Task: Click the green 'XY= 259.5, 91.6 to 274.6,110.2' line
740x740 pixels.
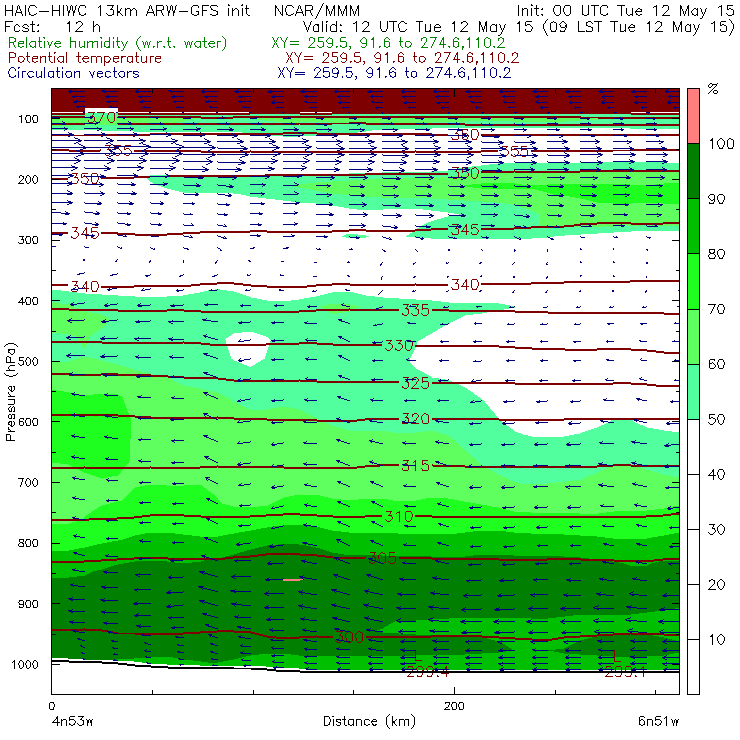Action: click(x=388, y=43)
